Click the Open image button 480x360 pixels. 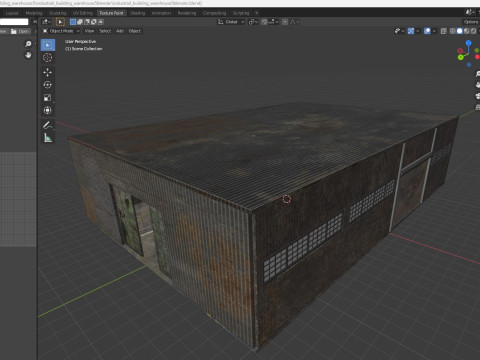[20, 31]
